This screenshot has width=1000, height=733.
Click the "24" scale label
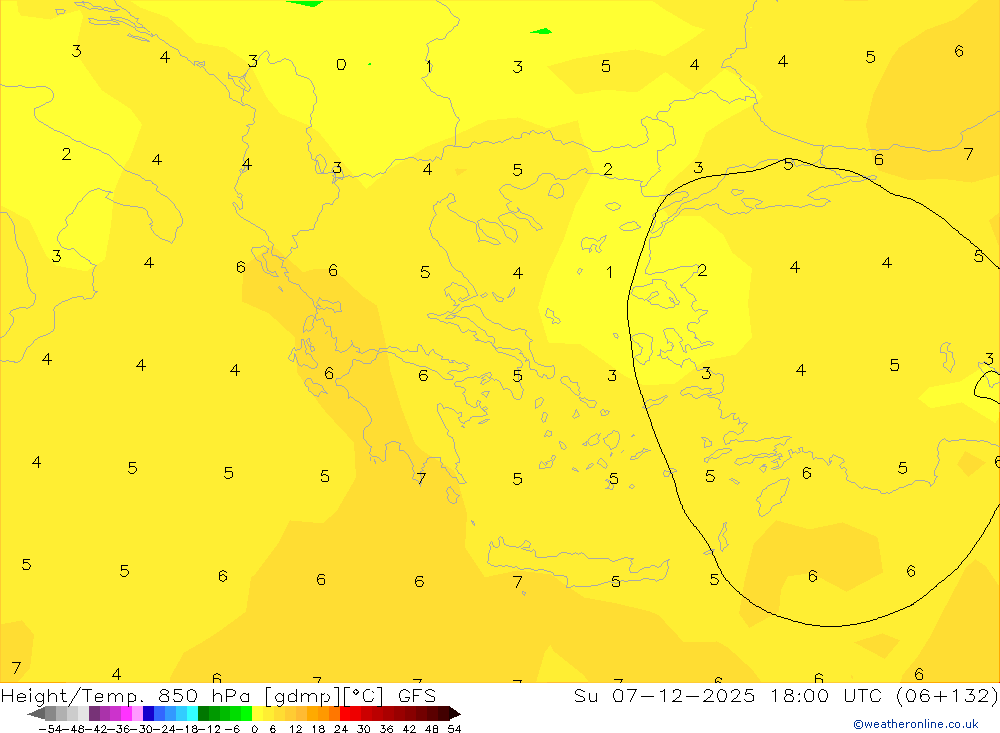tap(341, 729)
